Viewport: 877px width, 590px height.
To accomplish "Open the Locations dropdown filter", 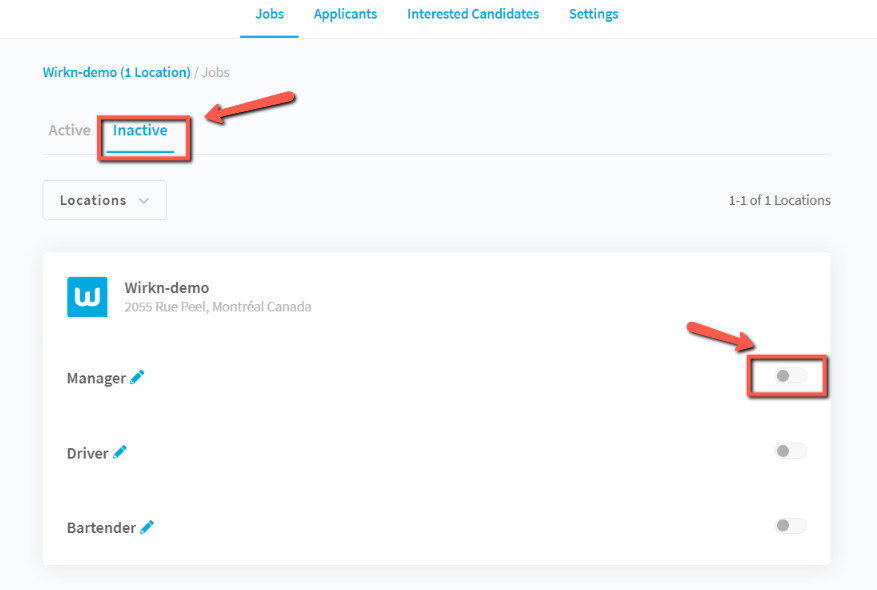I will click(105, 200).
